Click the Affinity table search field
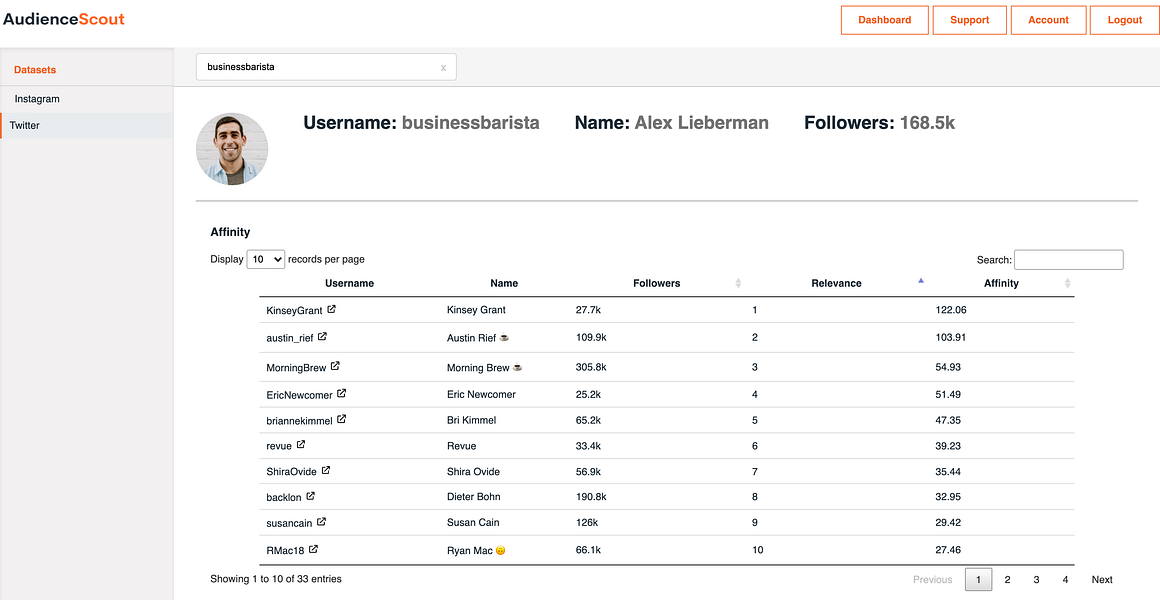Viewport: 1160px width, 600px height. click(x=1068, y=259)
